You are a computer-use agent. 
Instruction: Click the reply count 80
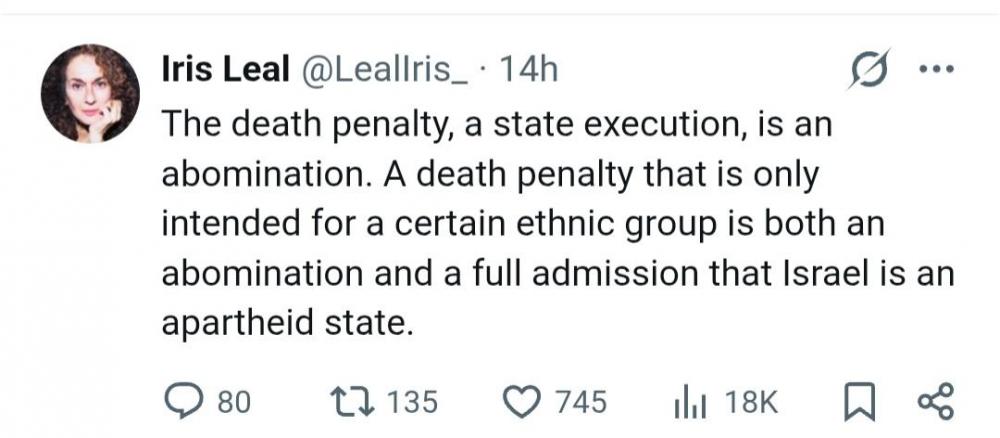[233, 403]
